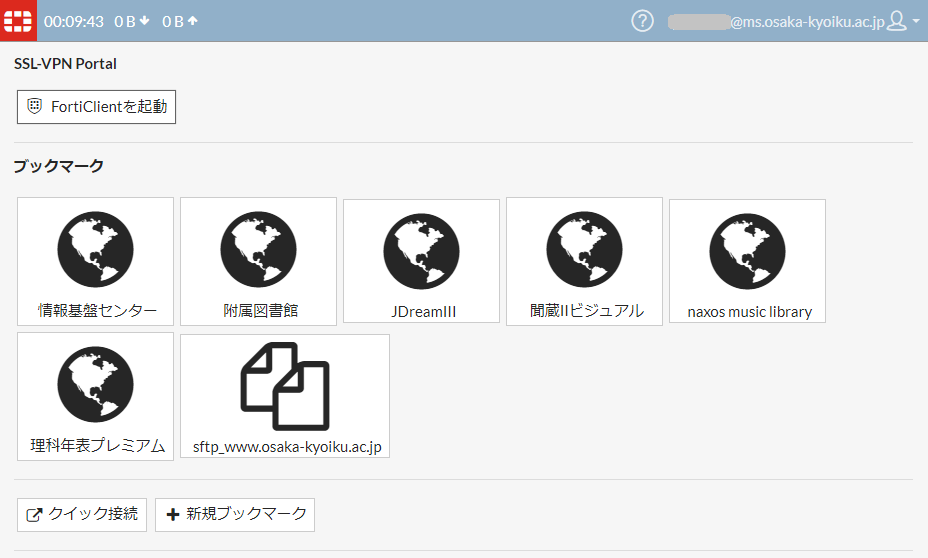Click the upload traffic counter
This screenshot has height=558, width=928.
[180, 21]
